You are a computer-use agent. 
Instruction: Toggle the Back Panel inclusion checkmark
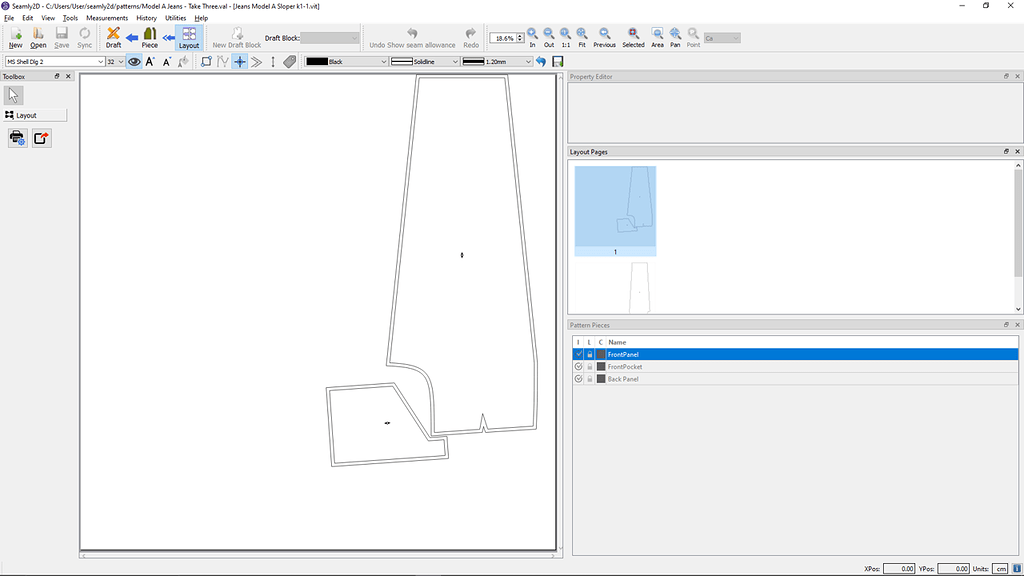[578, 378]
